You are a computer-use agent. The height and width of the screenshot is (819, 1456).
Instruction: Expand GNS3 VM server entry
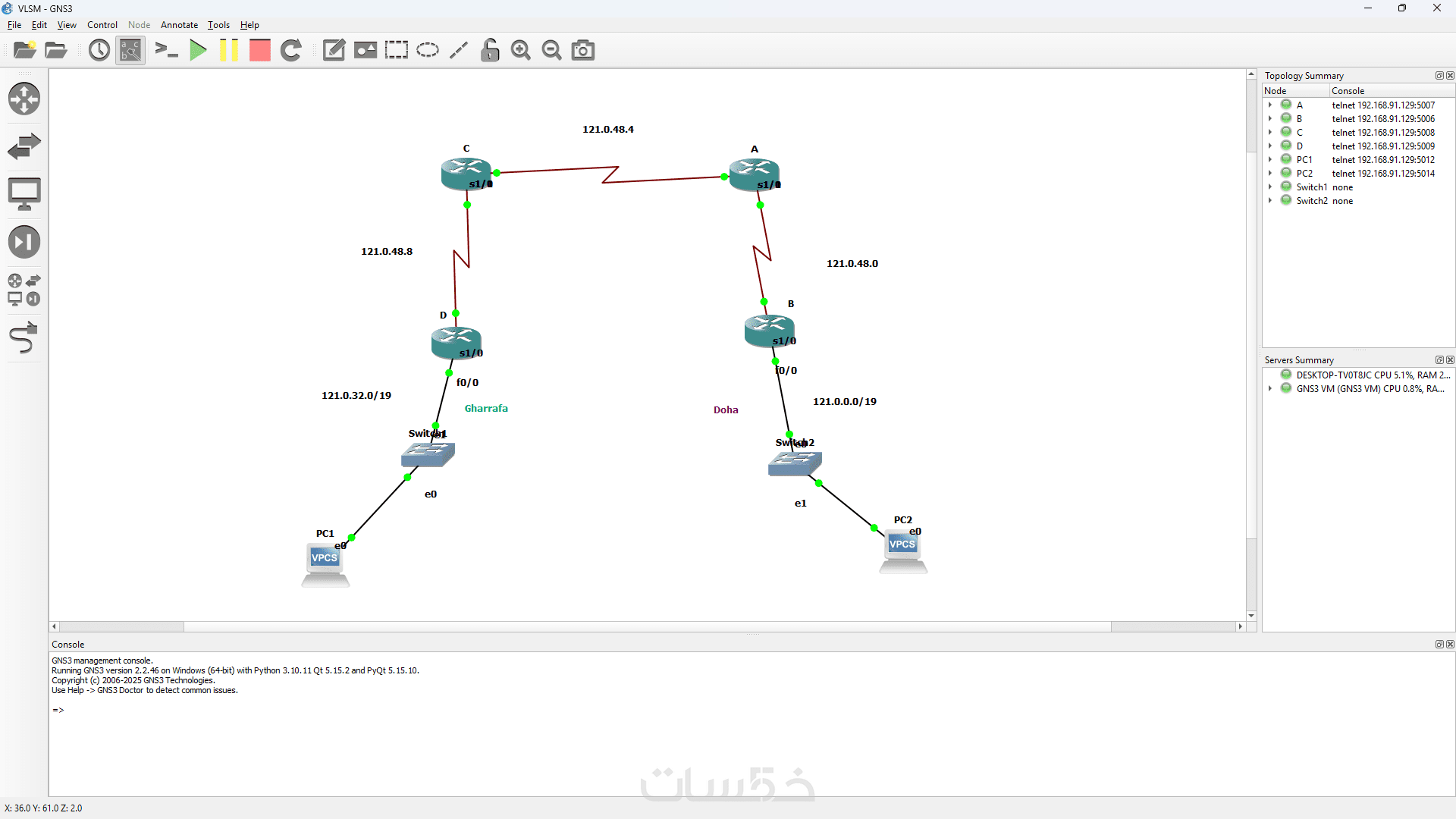1270,389
